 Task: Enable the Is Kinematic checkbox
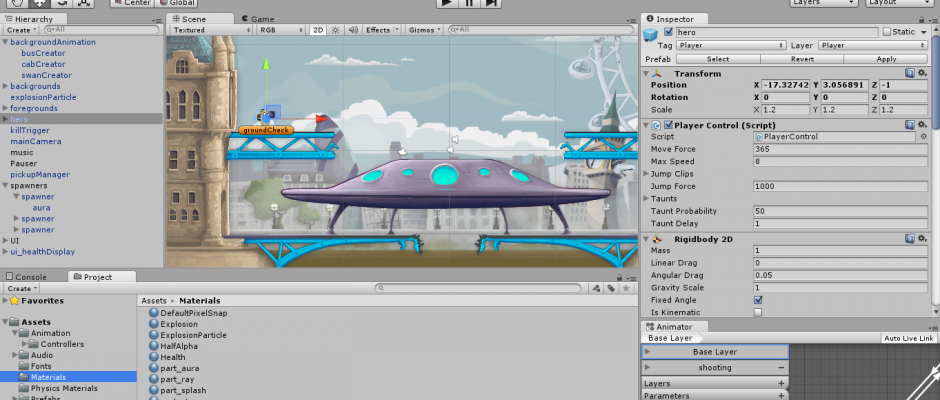757,313
